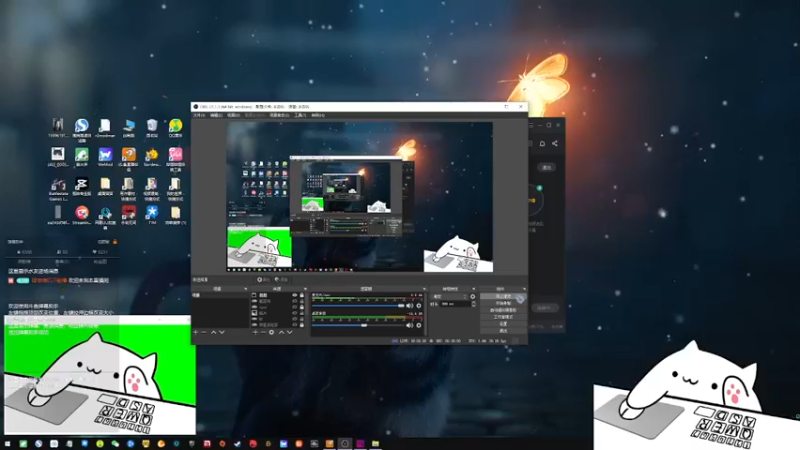800x450 pixels.
Task: Toggle eye of fourth image source row
Action: pyautogui.click(x=295, y=313)
